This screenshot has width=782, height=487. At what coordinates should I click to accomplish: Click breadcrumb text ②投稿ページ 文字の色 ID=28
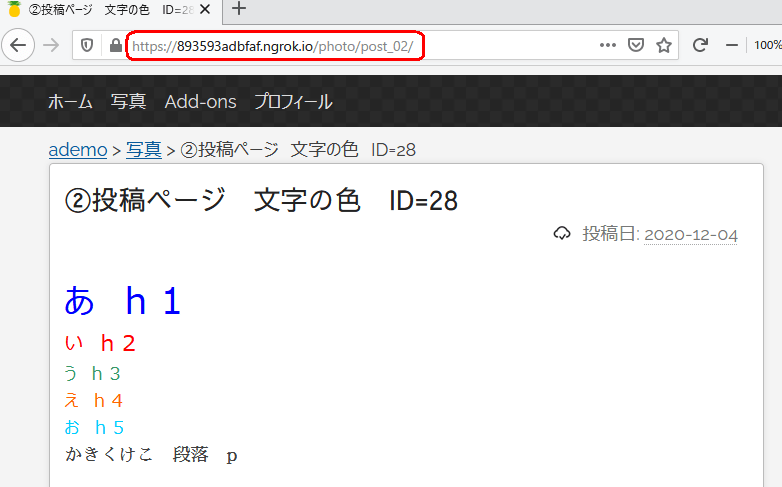pyautogui.click(x=298, y=150)
